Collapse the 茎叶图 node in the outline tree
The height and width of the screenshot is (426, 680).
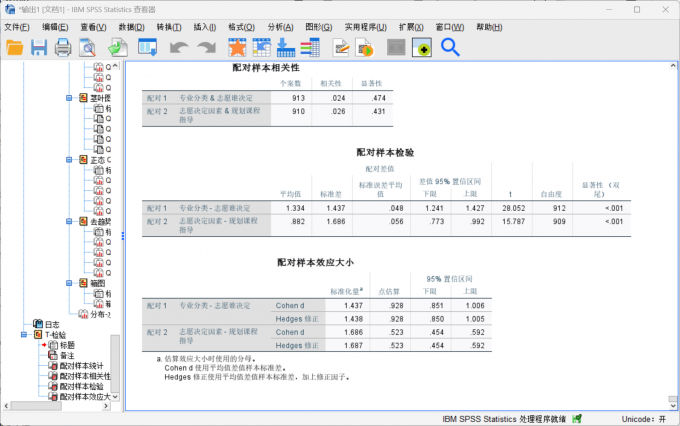coord(69,98)
